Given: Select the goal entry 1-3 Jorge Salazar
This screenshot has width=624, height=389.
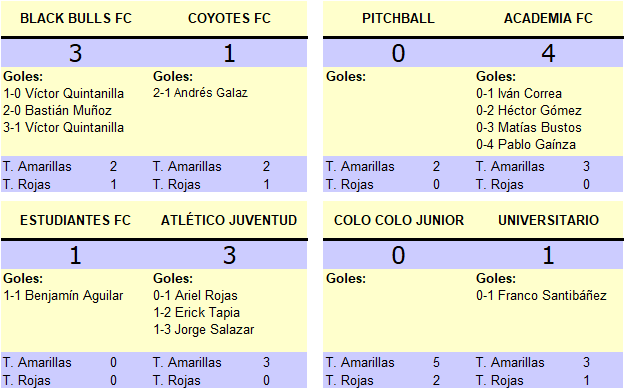Looking at the screenshot, I should (x=203, y=330).
